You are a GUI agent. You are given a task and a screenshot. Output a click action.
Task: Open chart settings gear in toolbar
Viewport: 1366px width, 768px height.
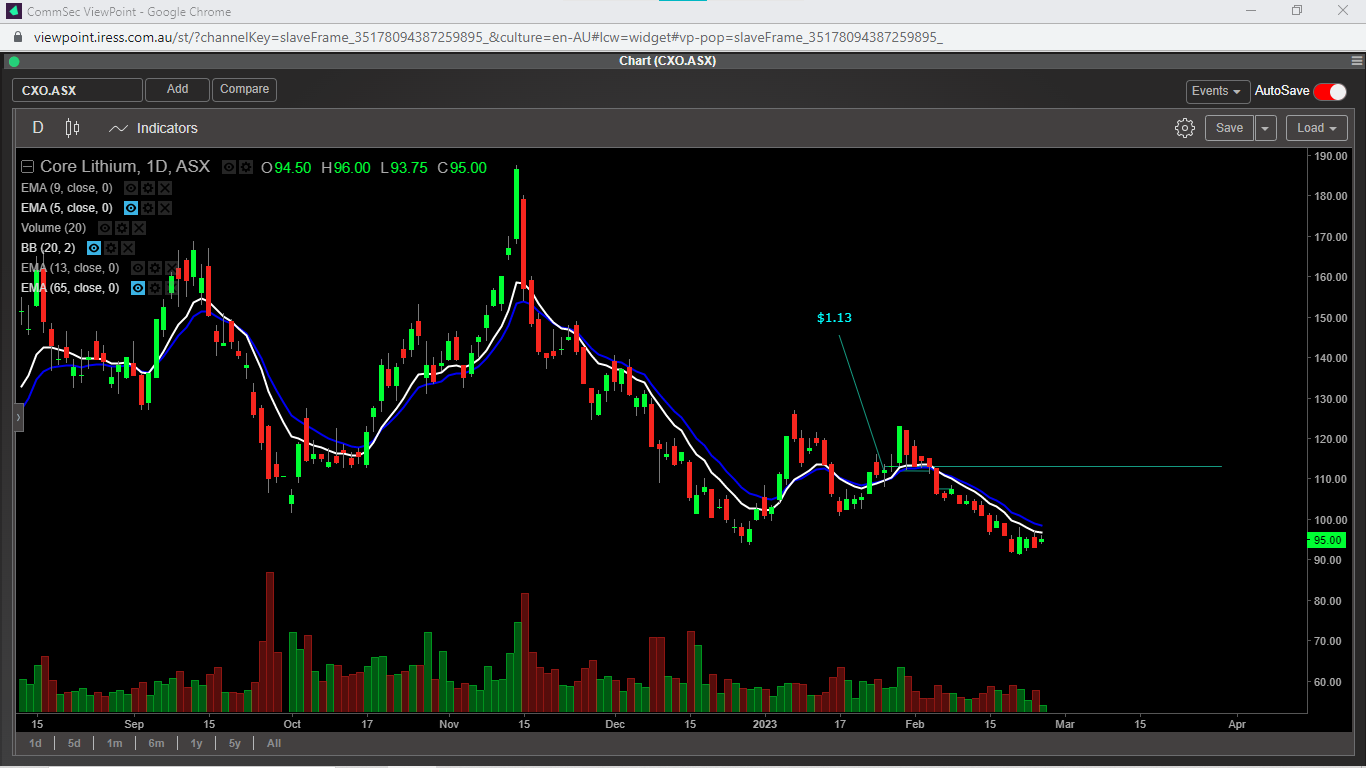[x=1185, y=128]
